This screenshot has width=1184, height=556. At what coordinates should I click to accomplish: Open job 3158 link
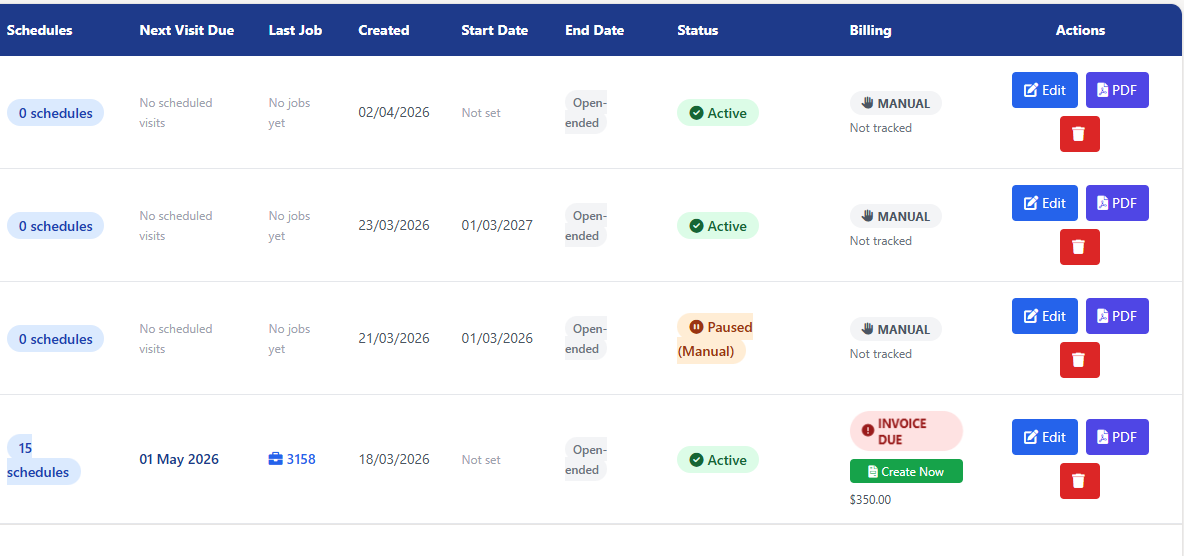click(292, 459)
